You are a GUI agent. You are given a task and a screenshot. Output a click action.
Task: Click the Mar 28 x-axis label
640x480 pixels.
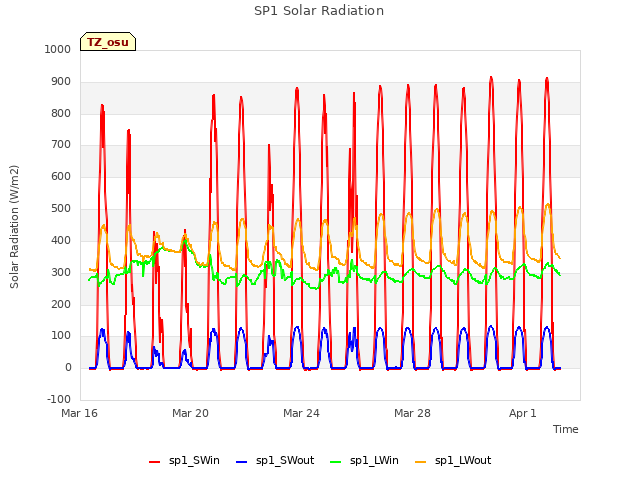[412, 413]
